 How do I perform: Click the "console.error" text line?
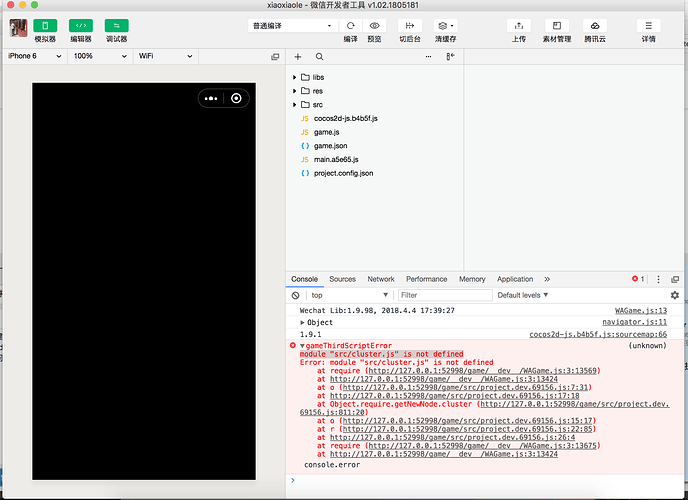332,465
